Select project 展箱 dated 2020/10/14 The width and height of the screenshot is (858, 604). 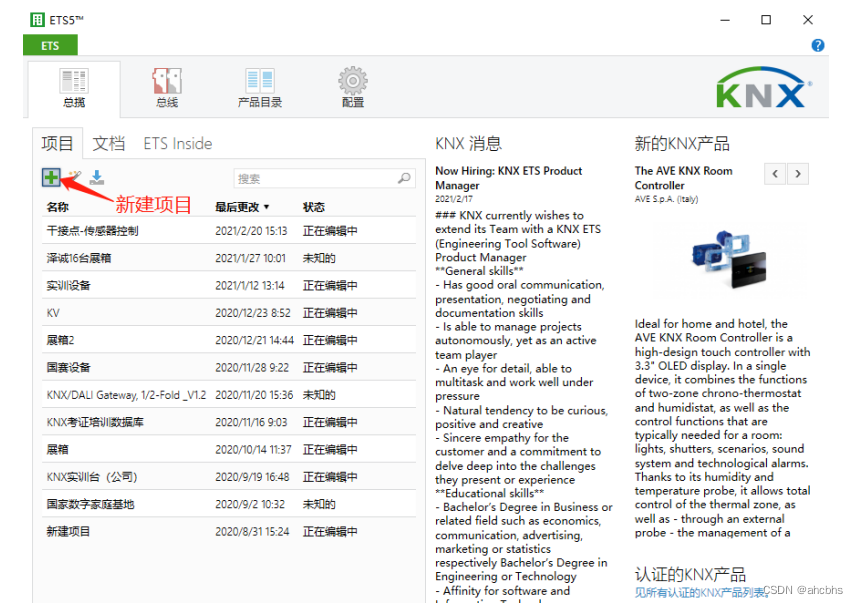(229, 450)
